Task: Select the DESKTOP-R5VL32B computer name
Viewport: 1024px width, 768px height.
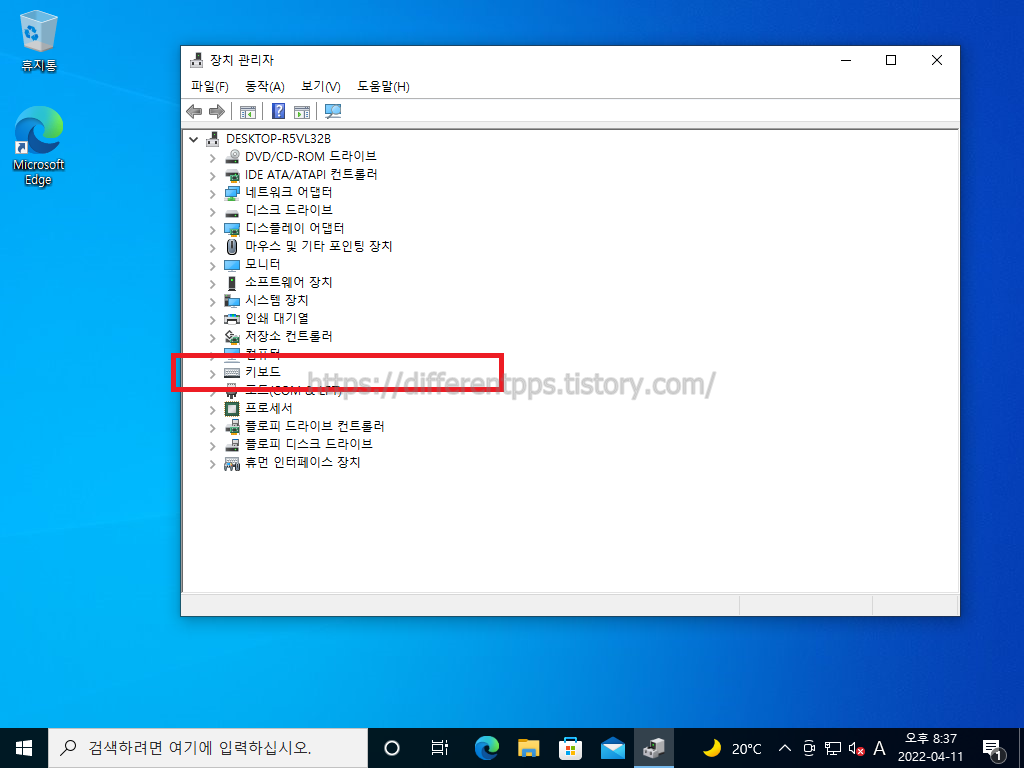Action: pos(278,138)
